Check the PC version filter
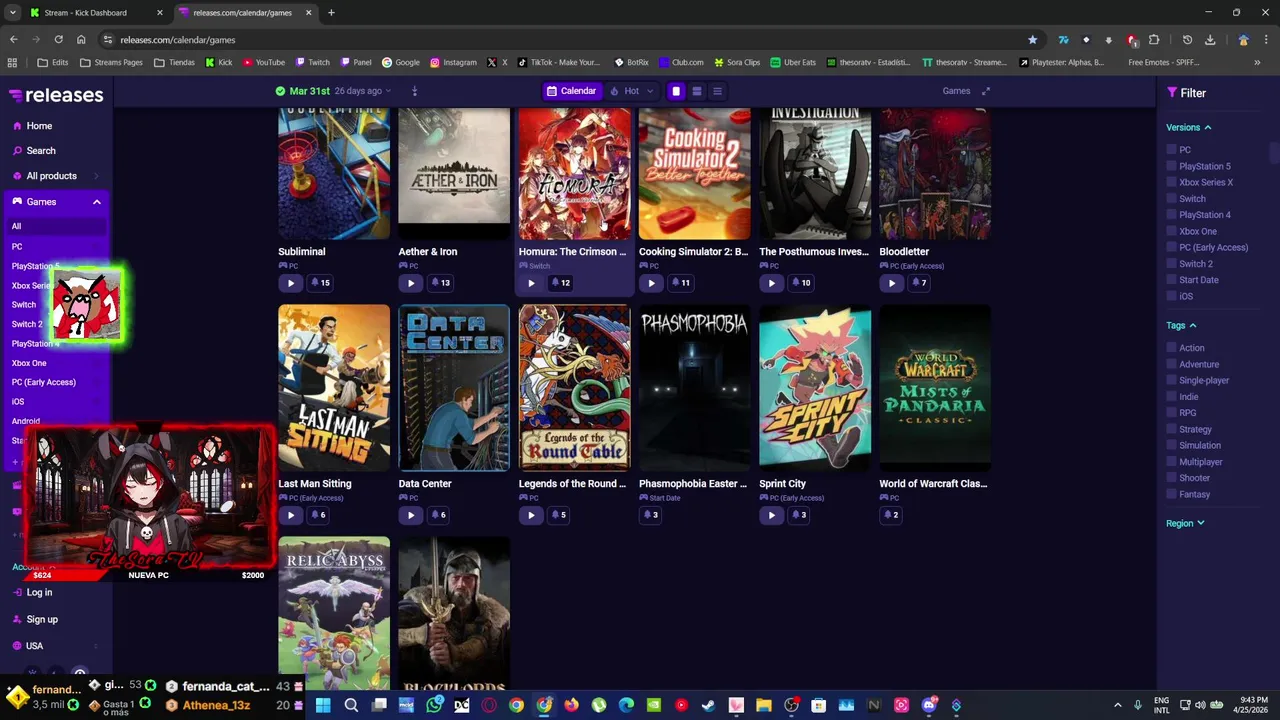 pos(1171,150)
